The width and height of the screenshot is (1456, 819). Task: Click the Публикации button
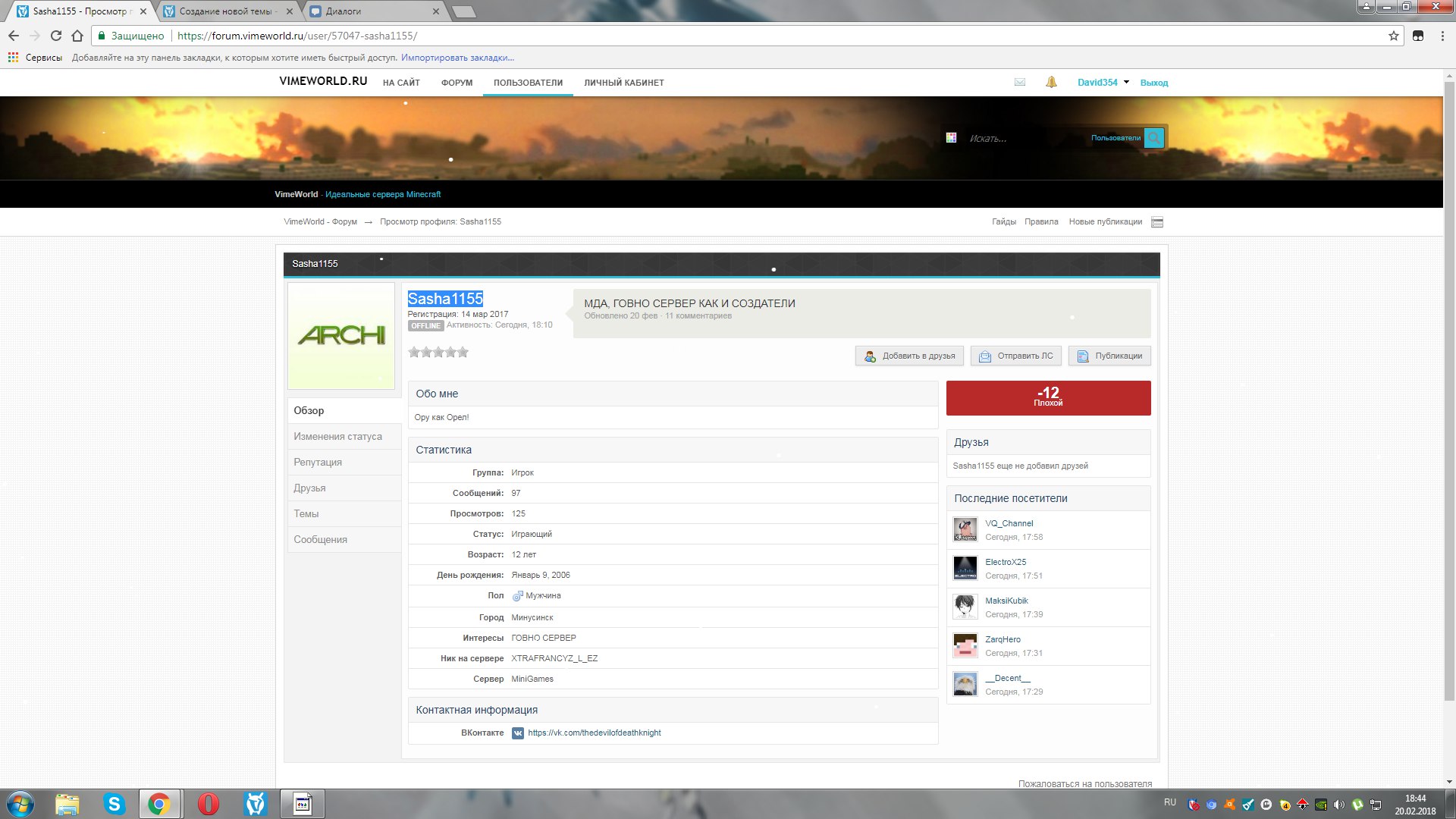[1109, 356]
